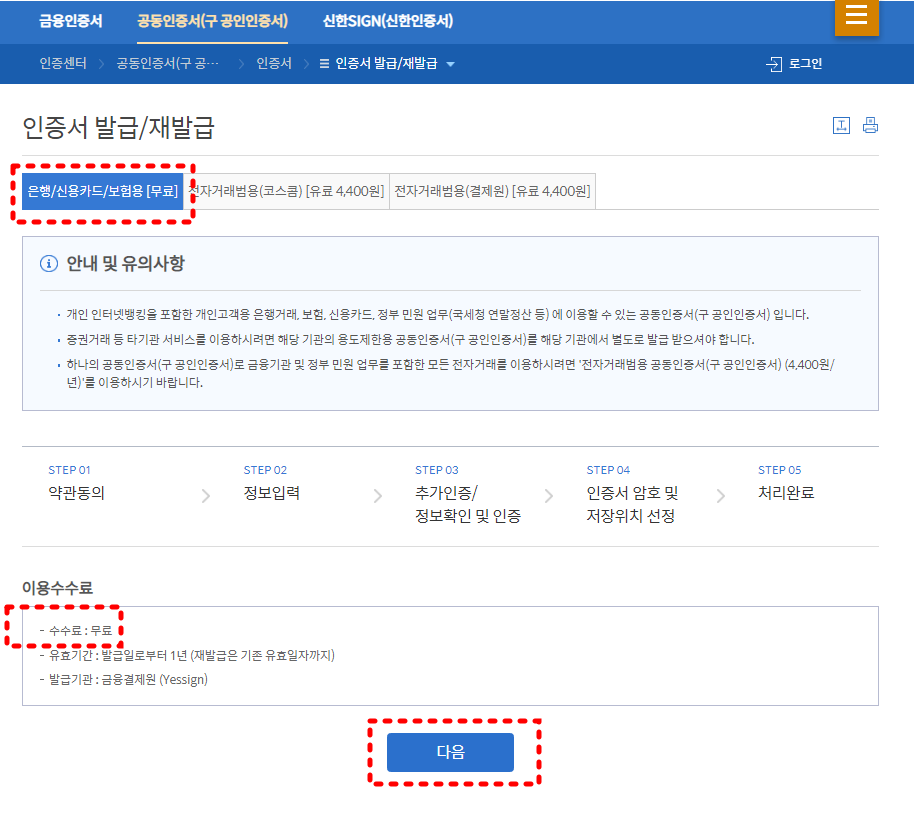Viewport: 914px width, 815px height.
Task: Select 전자거래범용(코스콤) [유료 4,400원] tab
Action: (x=286, y=191)
